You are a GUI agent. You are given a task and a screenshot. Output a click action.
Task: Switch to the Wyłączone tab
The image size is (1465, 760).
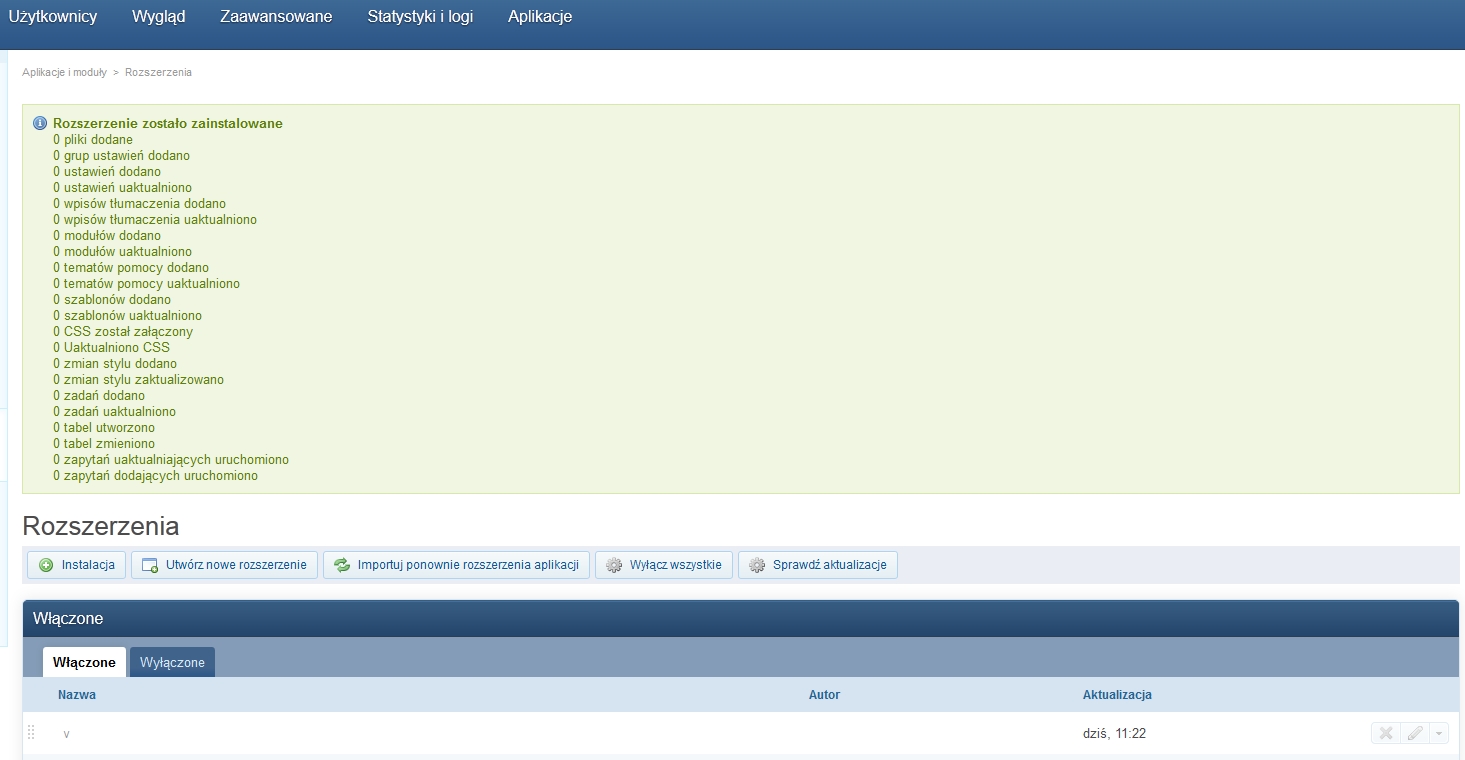point(172,662)
